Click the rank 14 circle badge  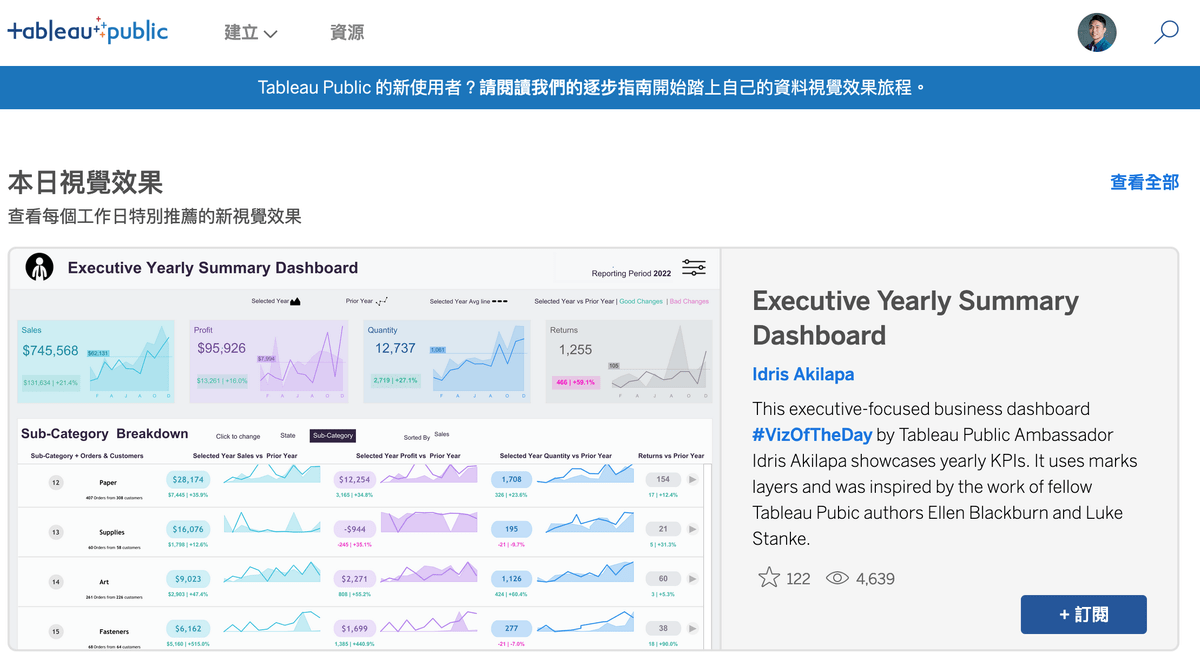click(56, 582)
